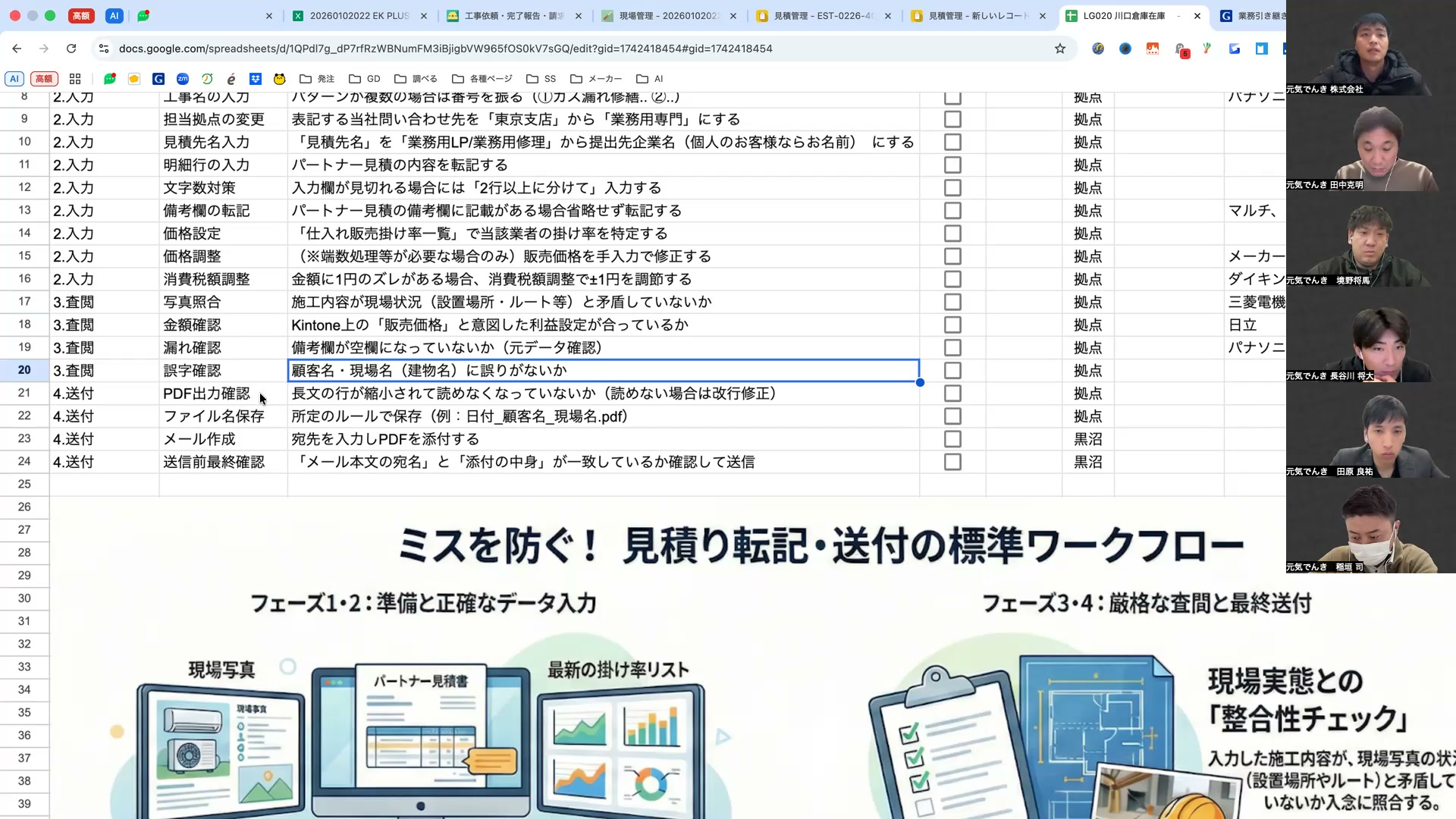Open the green chat bubble pinned tab
This screenshot has height=819, width=1456.
[143, 15]
